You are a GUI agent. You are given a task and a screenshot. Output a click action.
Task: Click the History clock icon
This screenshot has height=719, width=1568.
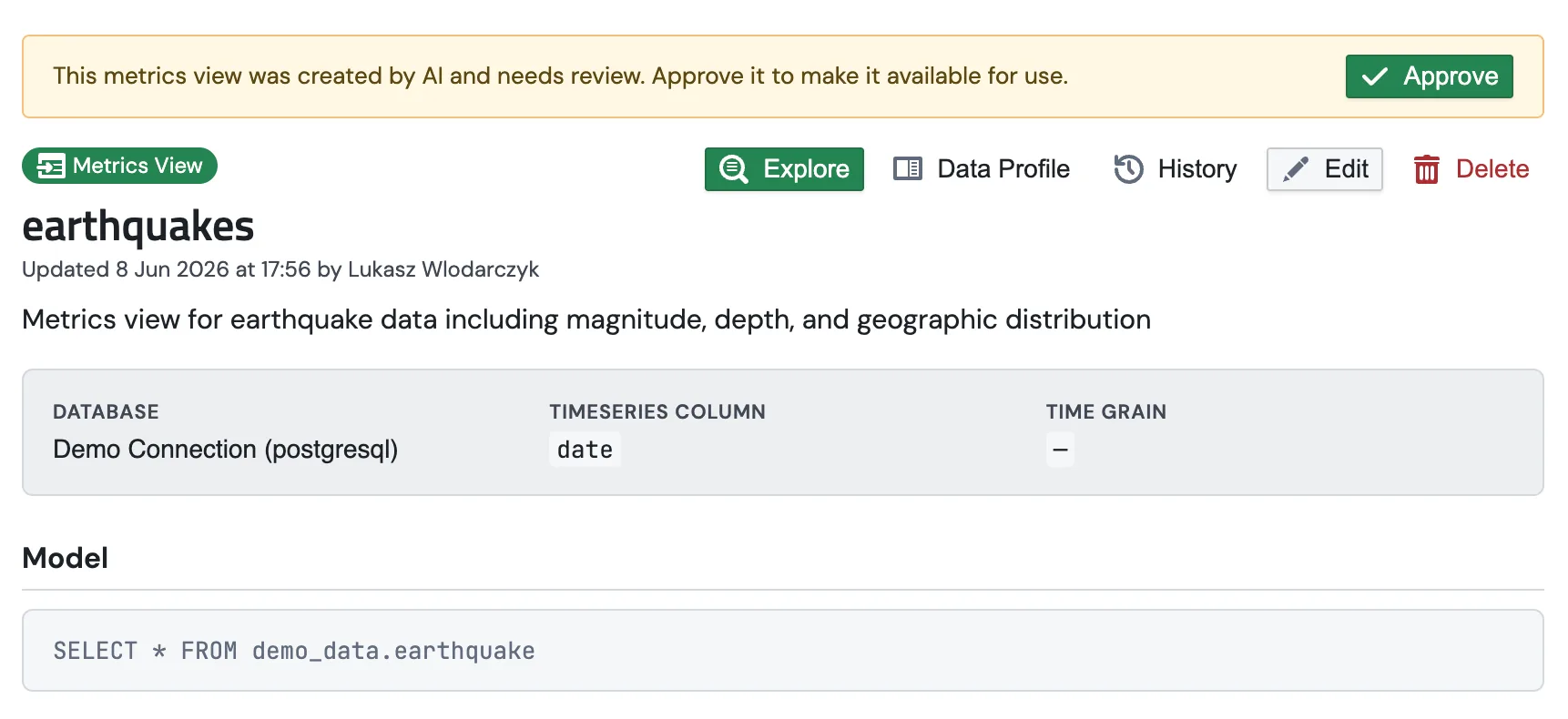1128,169
